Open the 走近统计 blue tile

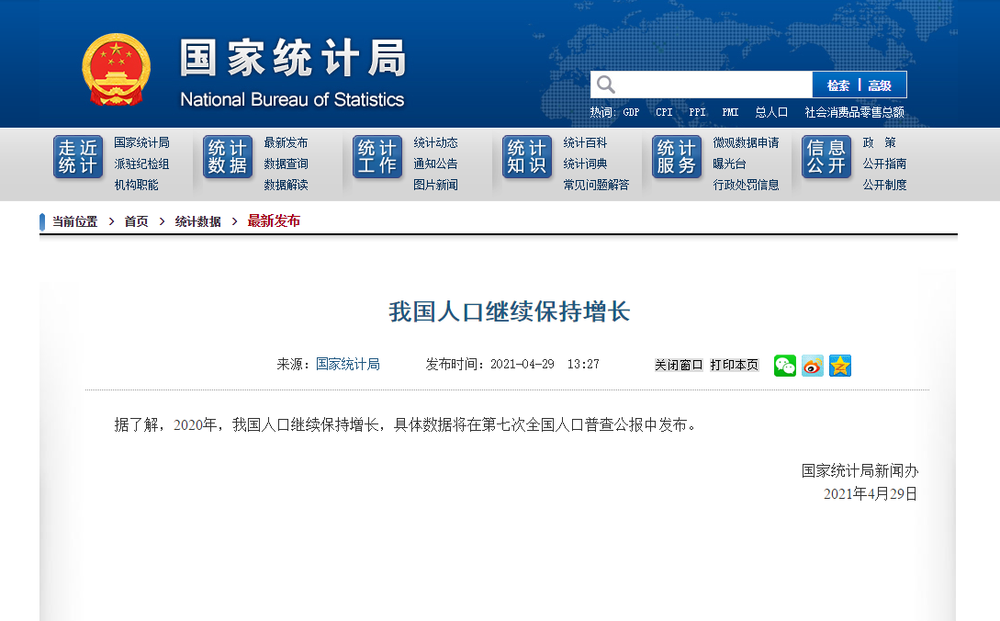click(78, 157)
